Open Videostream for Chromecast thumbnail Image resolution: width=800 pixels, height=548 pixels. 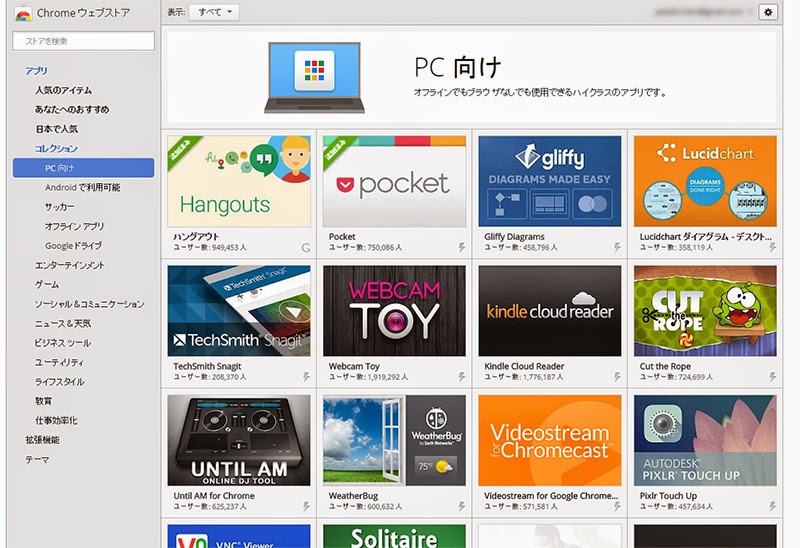click(x=550, y=440)
